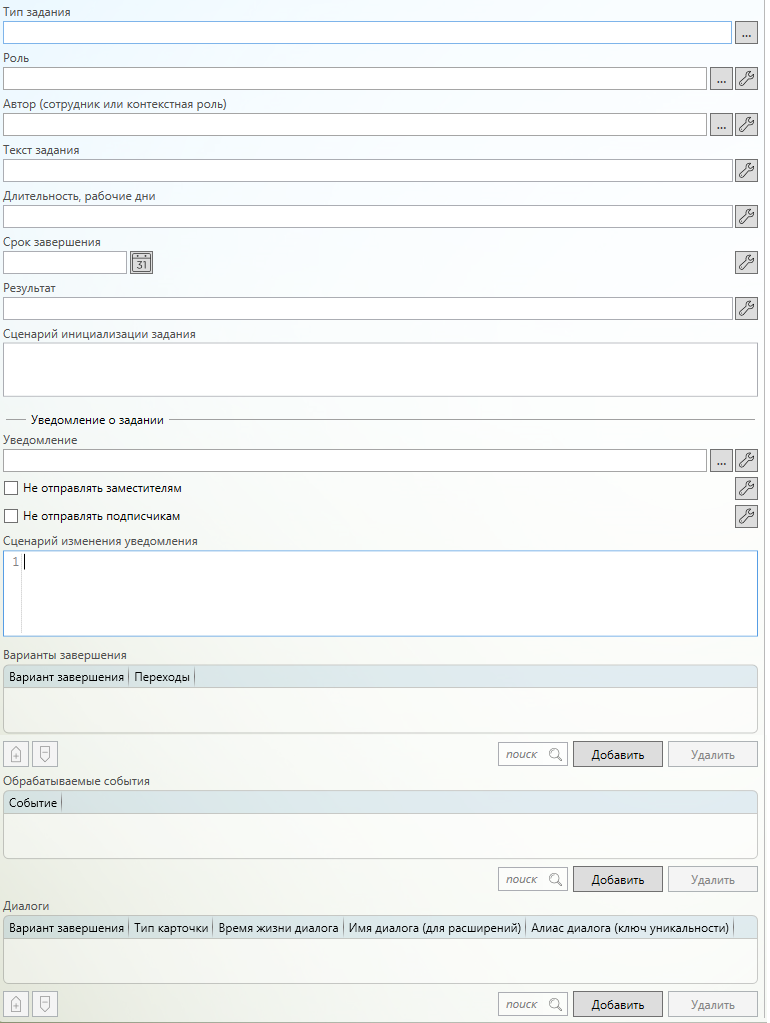This screenshot has width=770, height=1023.
Task: Click the wrench icon for Длительность, рабочие дни
Action: (746, 216)
